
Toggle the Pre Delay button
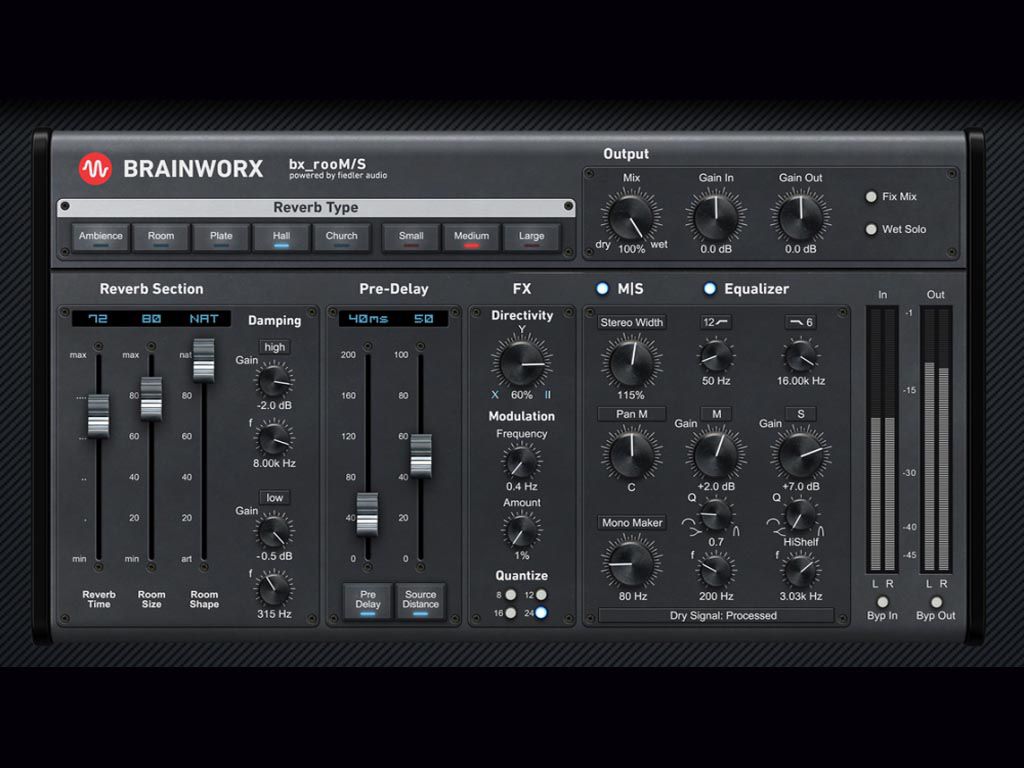click(x=368, y=601)
